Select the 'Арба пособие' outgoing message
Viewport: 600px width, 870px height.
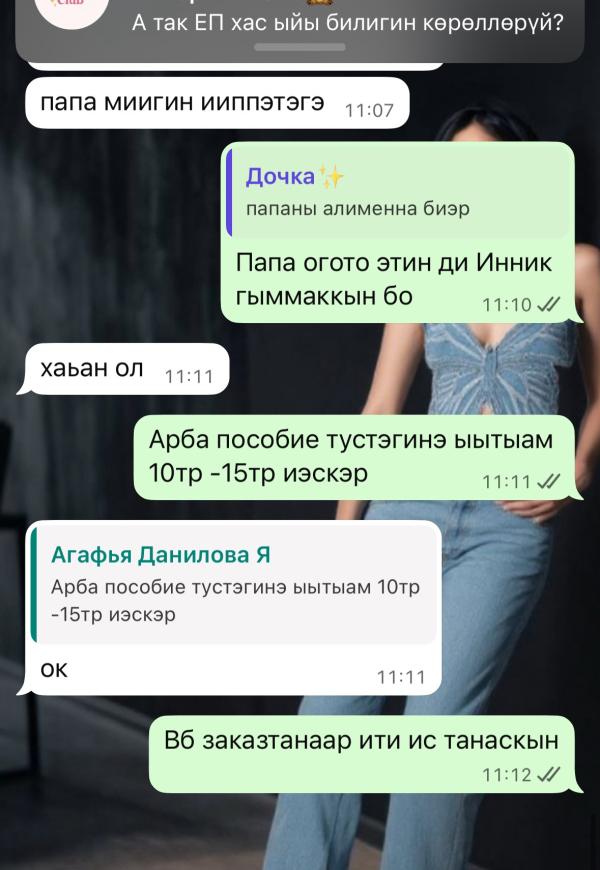point(355,457)
